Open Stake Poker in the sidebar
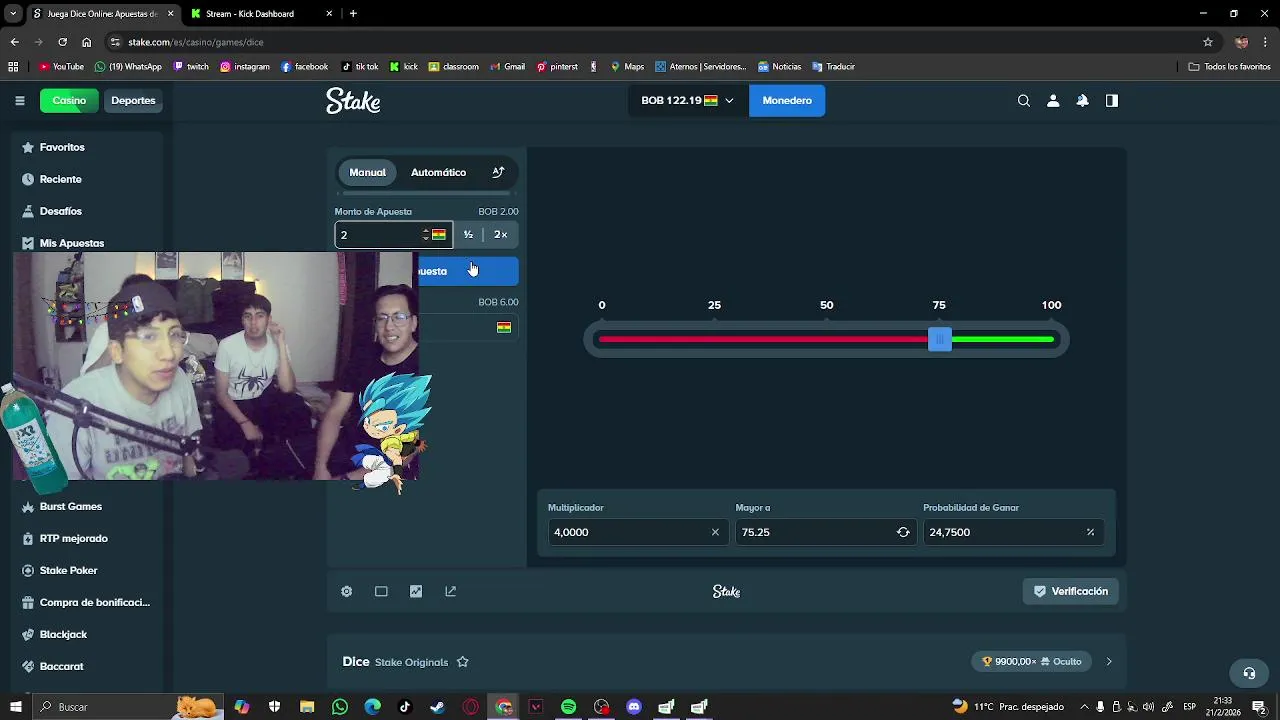1280x720 pixels. (x=85, y=570)
